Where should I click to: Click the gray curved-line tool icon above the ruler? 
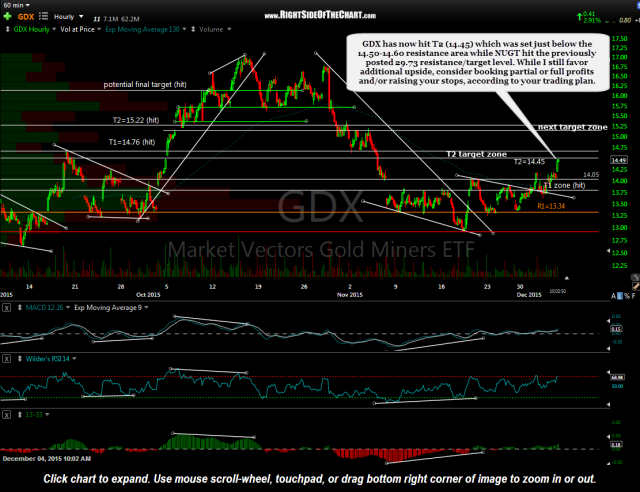pos(636,277)
